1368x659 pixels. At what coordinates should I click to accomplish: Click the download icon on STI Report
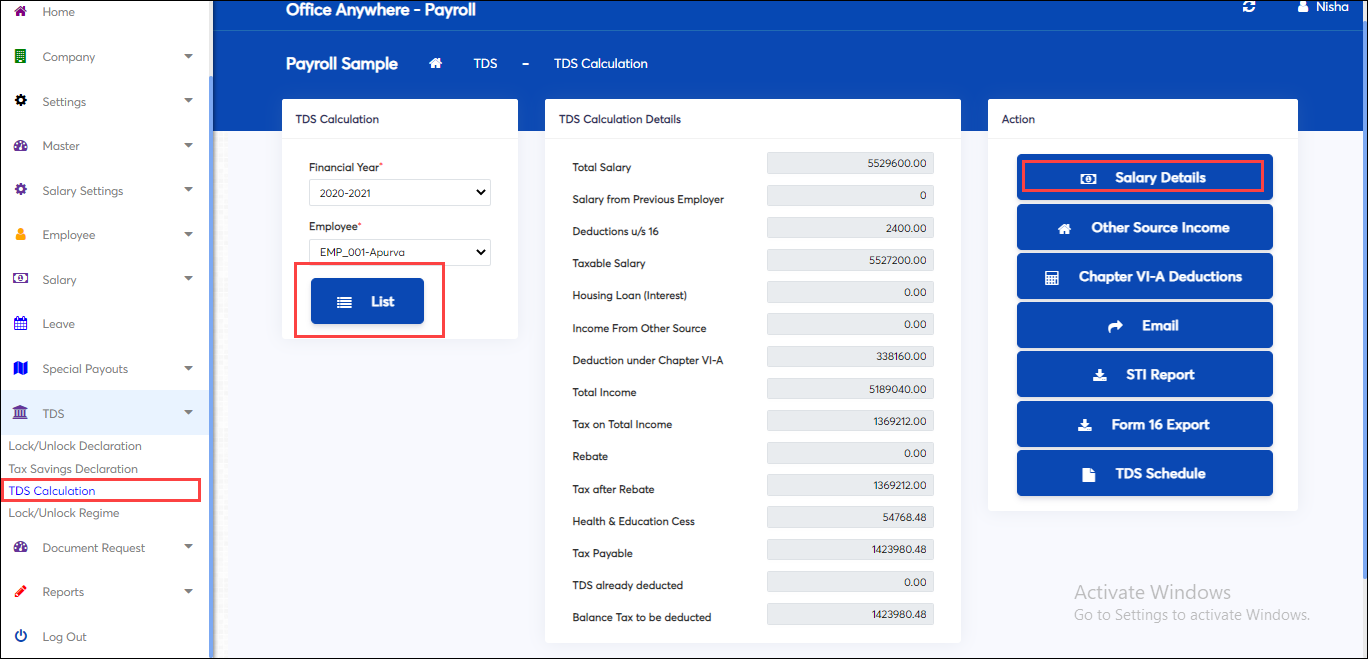tap(1100, 375)
